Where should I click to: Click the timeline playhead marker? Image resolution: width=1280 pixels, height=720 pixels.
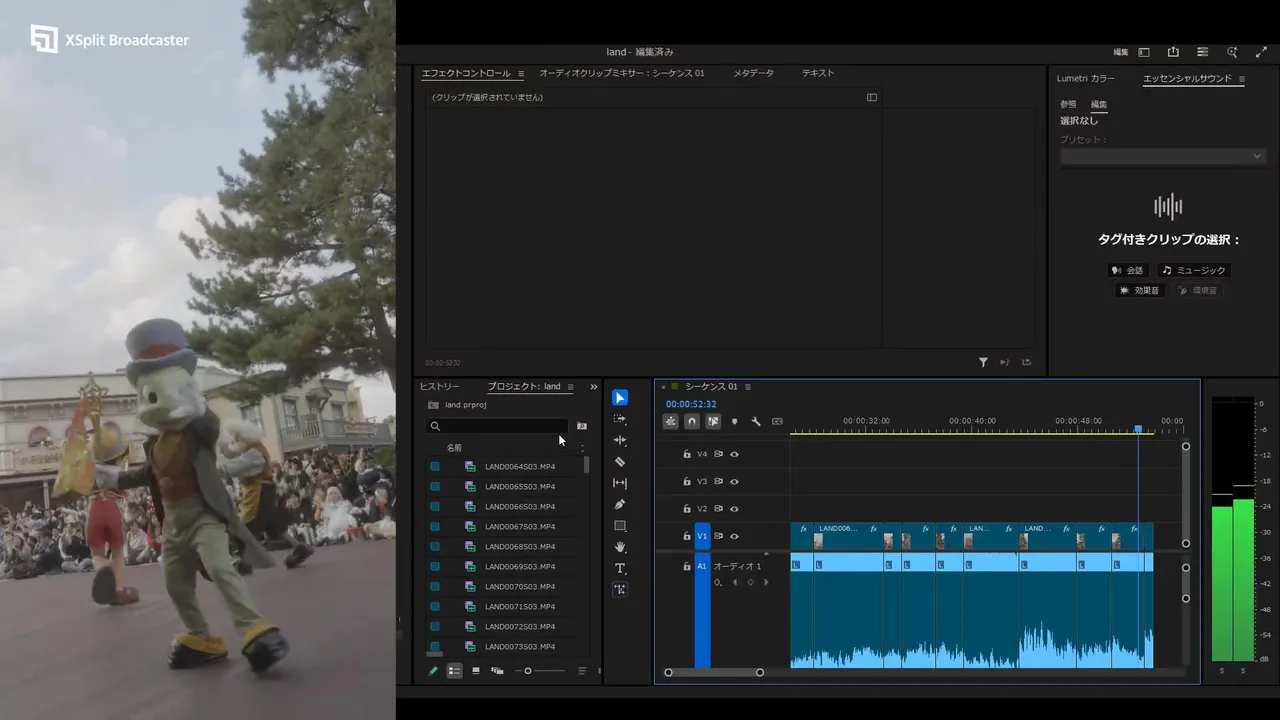pyautogui.click(x=1138, y=429)
